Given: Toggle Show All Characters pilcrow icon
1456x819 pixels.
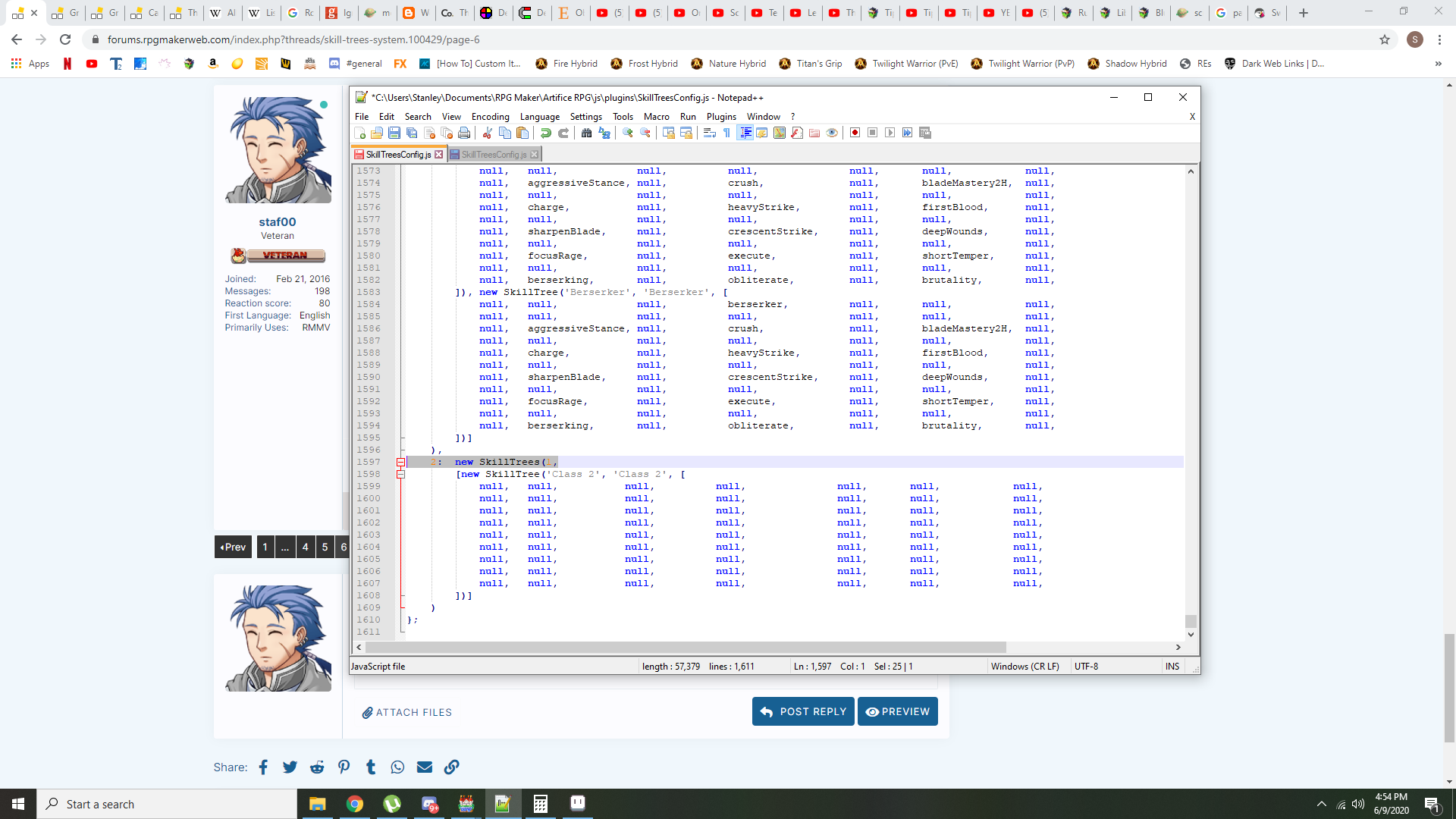Looking at the screenshot, I should 727,133.
